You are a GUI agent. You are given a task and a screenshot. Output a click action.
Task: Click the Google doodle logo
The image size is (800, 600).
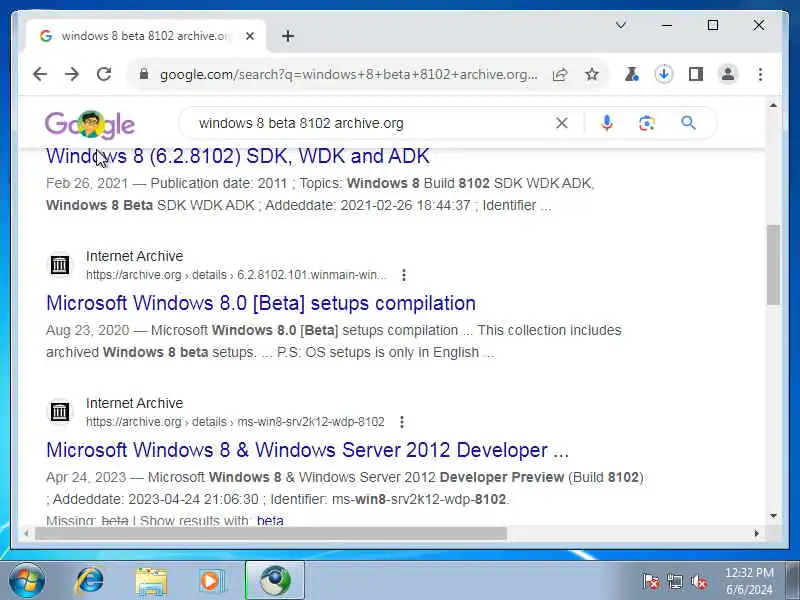click(x=90, y=124)
